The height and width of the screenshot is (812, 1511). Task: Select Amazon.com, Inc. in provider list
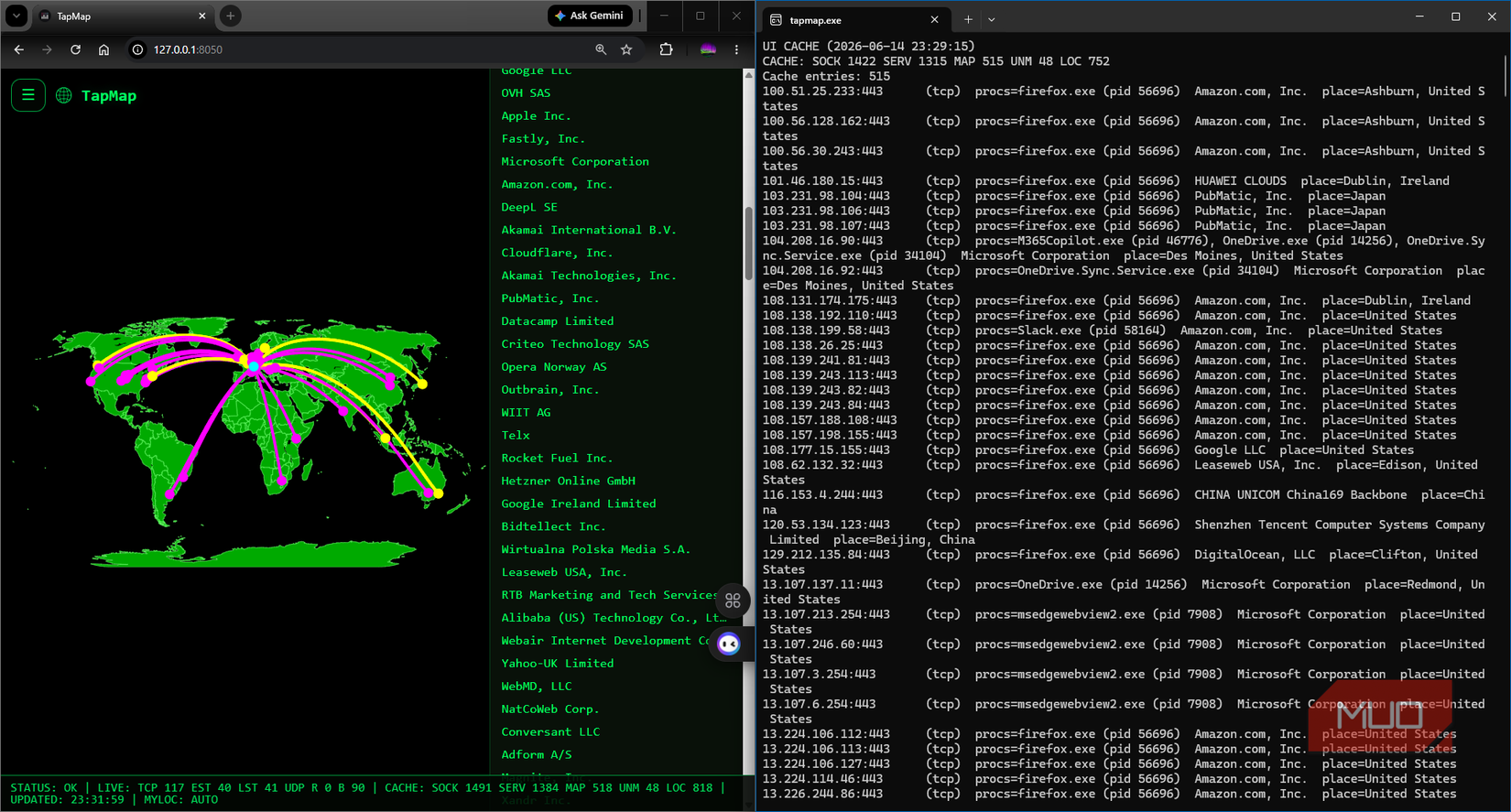point(557,185)
